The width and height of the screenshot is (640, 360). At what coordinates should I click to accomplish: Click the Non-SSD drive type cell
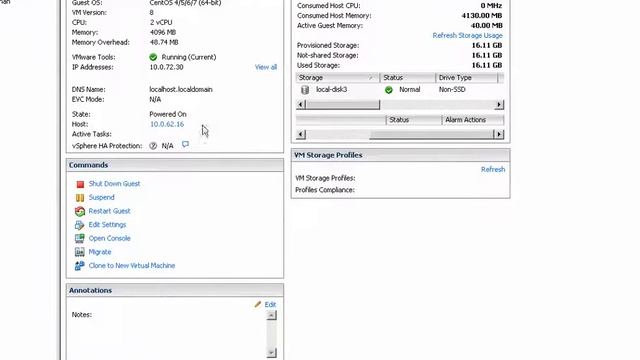(x=452, y=89)
